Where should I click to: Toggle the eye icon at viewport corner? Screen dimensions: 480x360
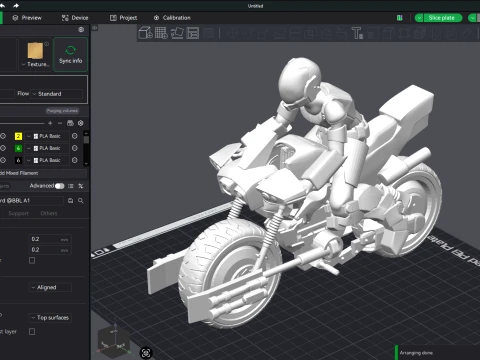95,28
